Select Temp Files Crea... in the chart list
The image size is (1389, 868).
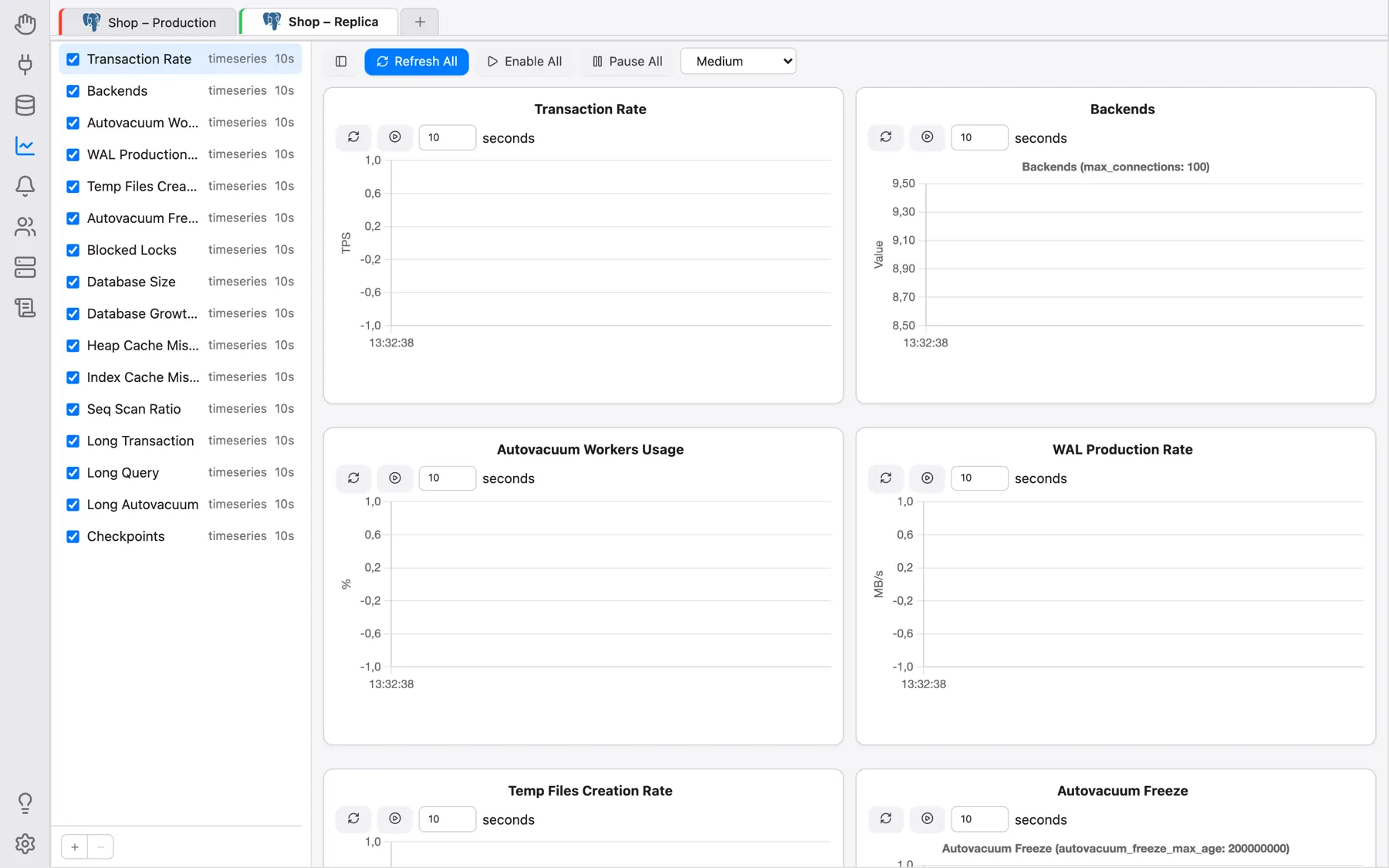point(181,187)
